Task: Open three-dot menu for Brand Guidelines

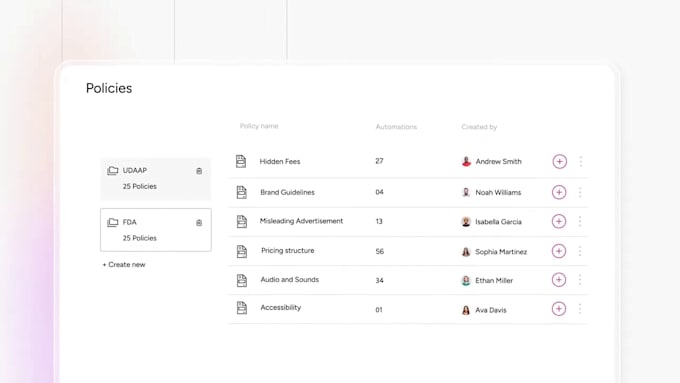Action: 580,192
